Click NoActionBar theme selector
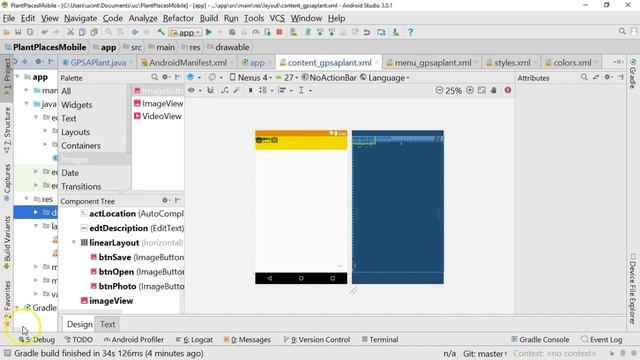 point(329,78)
